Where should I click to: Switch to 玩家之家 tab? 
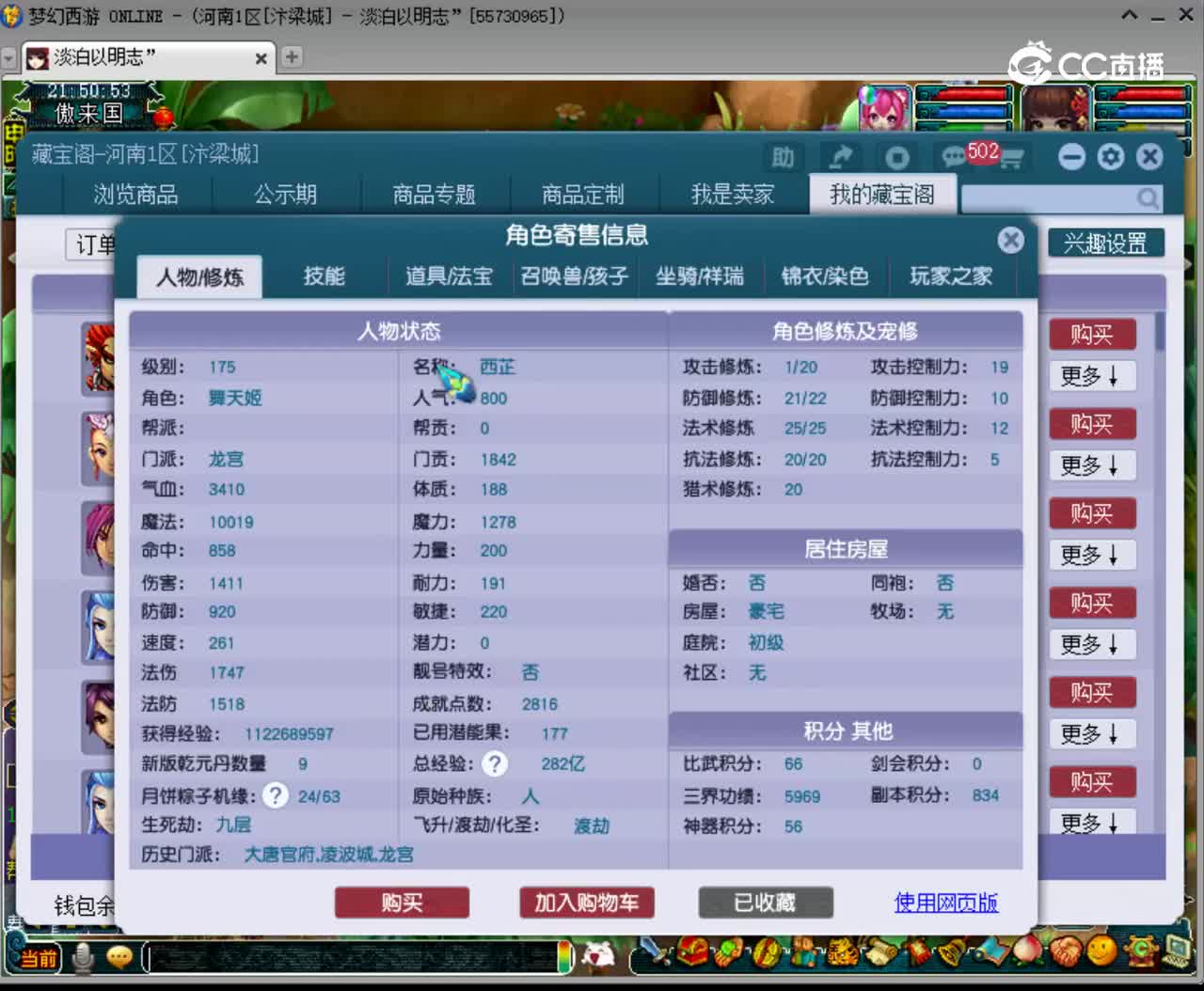pyautogui.click(x=951, y=276)
